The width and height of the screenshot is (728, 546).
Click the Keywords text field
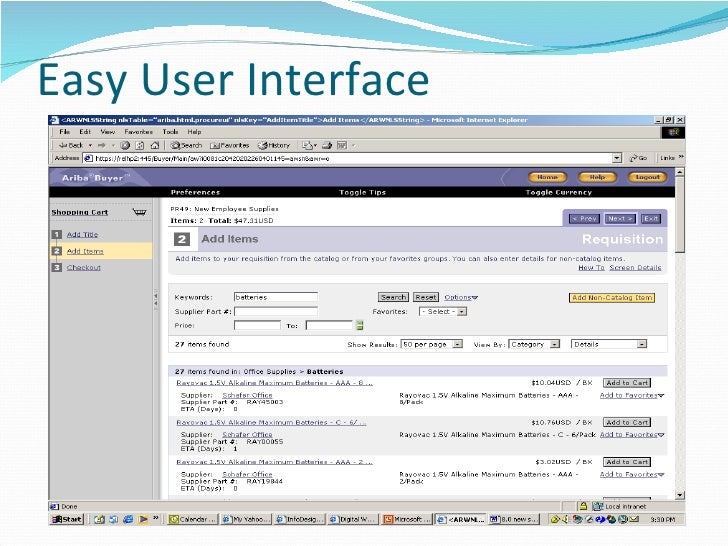tap(274, 297)
